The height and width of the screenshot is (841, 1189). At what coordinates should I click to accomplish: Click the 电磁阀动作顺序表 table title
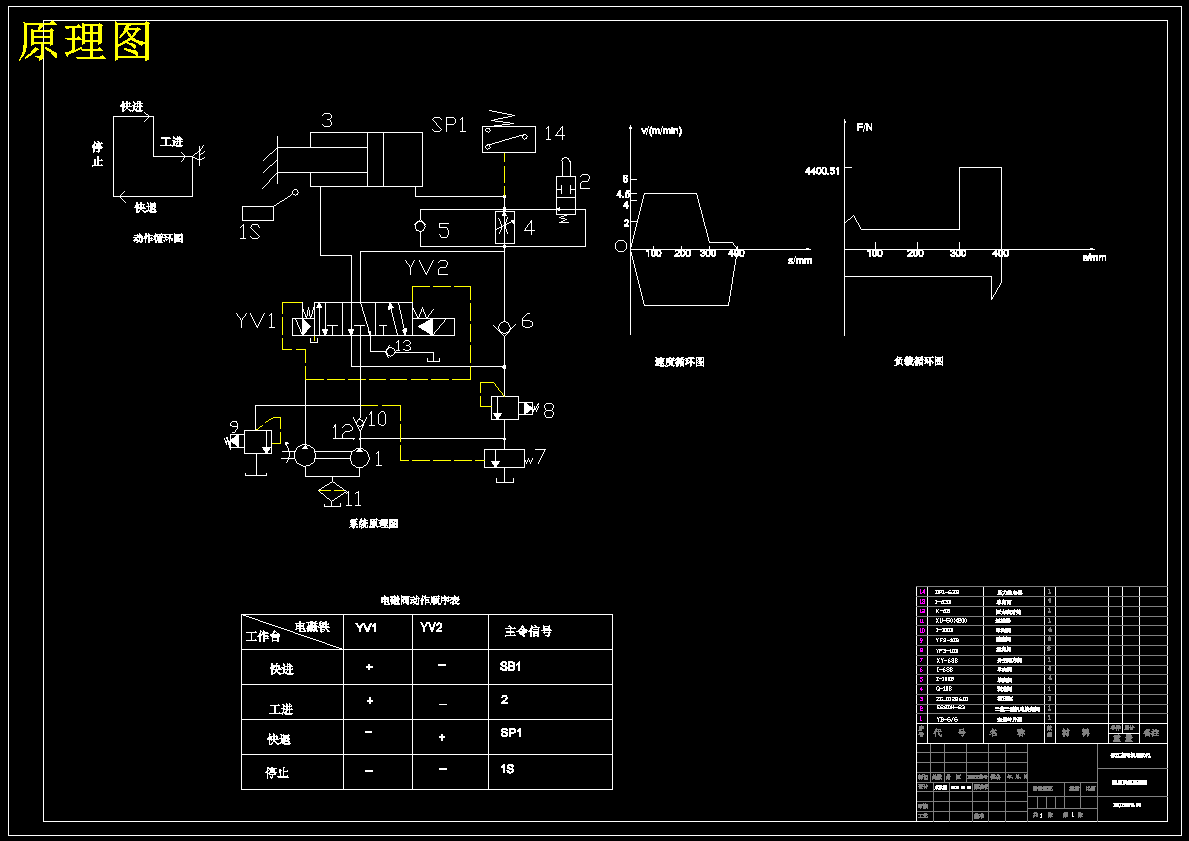click(420, 600)
